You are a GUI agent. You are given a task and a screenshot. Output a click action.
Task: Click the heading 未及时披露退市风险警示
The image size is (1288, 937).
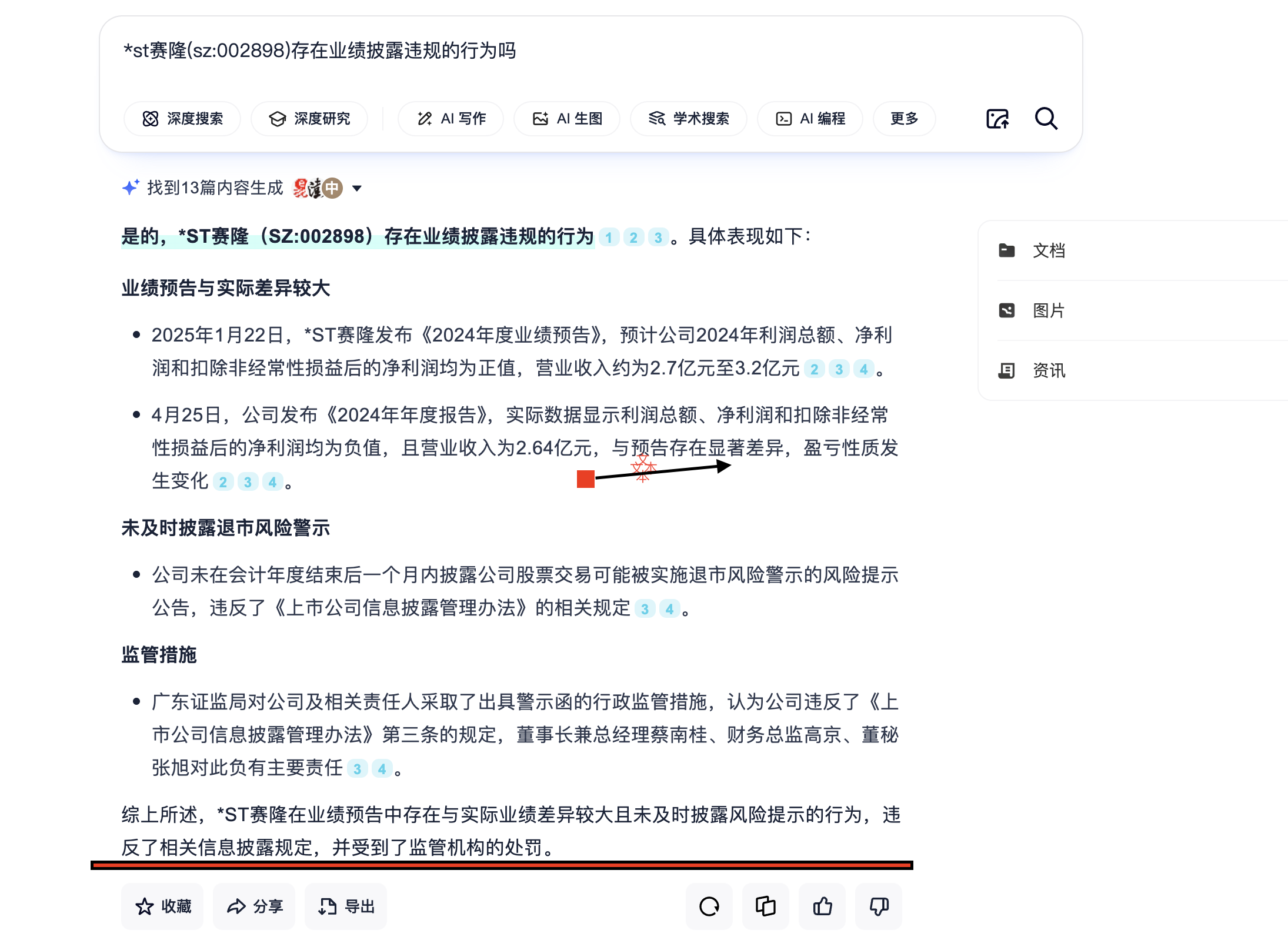pyautogui.click(x=226, y=528)
